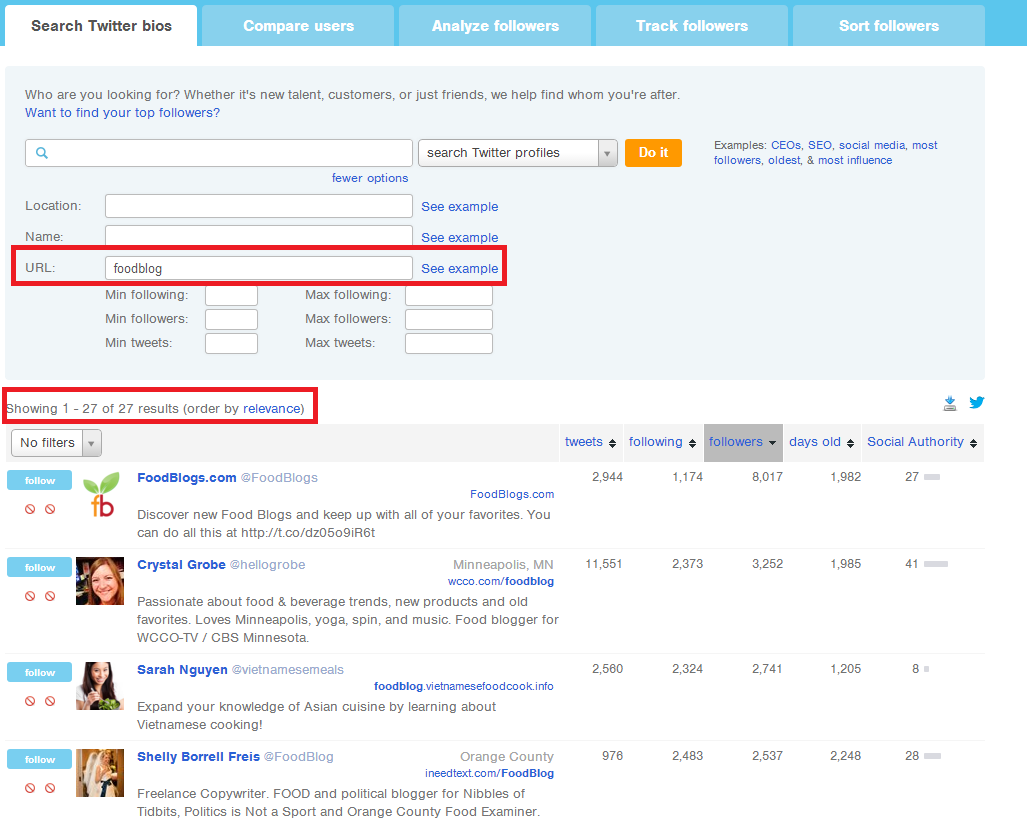
Task: Open Shelly Borrell Freis's profile photo
Action: (100, 773)
